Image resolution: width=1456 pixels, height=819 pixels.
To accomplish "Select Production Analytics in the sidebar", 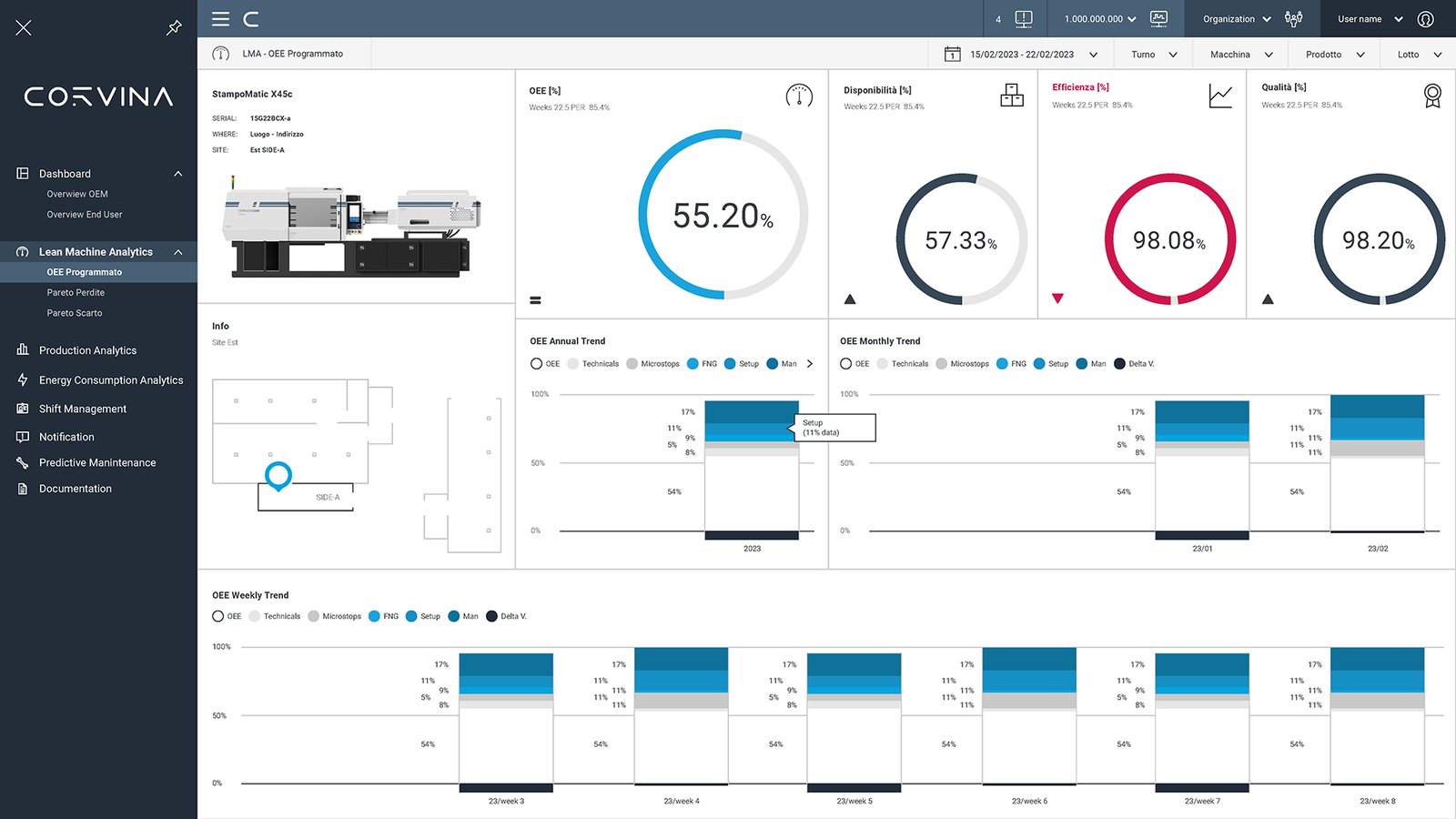I will pyautogui.click(x=88, y=349).
